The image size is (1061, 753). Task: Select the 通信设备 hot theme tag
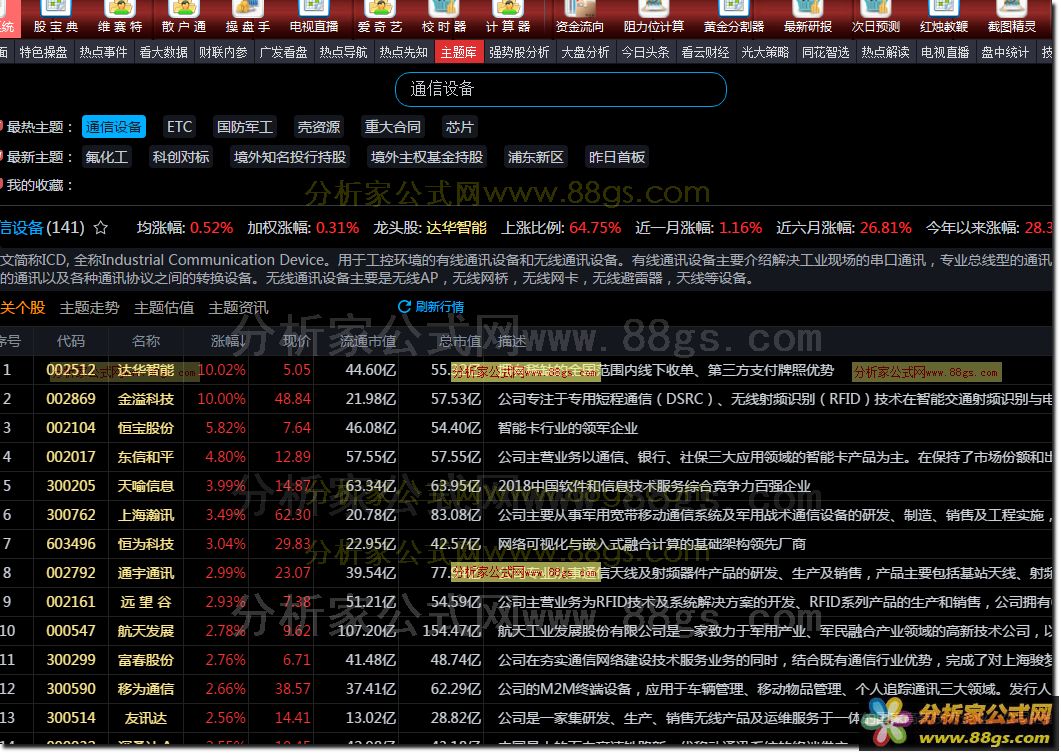click(x=114, y=127)
